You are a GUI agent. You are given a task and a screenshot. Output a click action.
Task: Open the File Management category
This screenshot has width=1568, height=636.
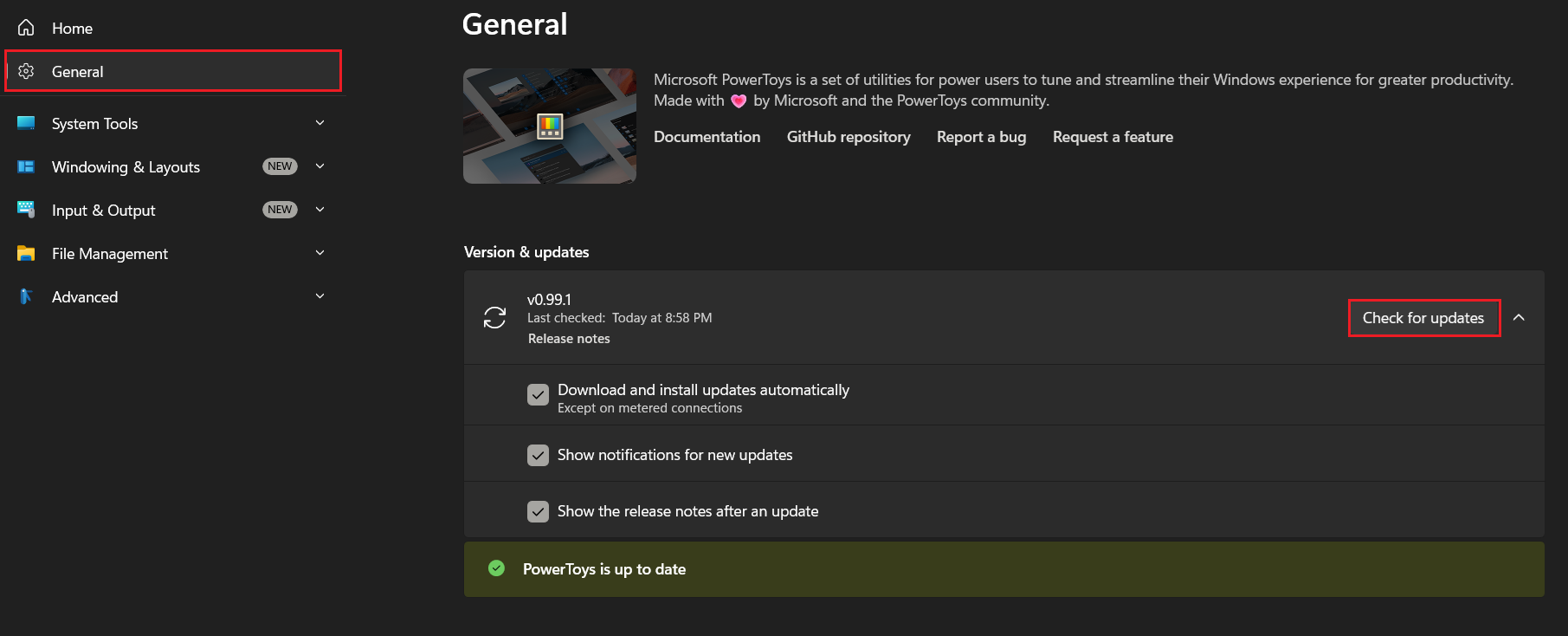click(173, 253)
